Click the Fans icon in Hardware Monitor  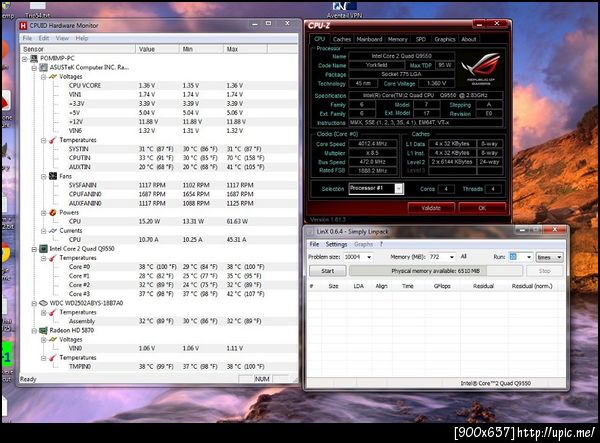point(53,176)
